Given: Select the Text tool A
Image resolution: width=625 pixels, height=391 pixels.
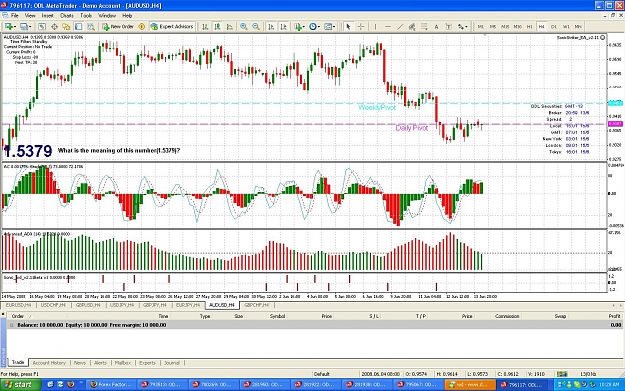Looking at the screenshot, I should click(436, 27).
